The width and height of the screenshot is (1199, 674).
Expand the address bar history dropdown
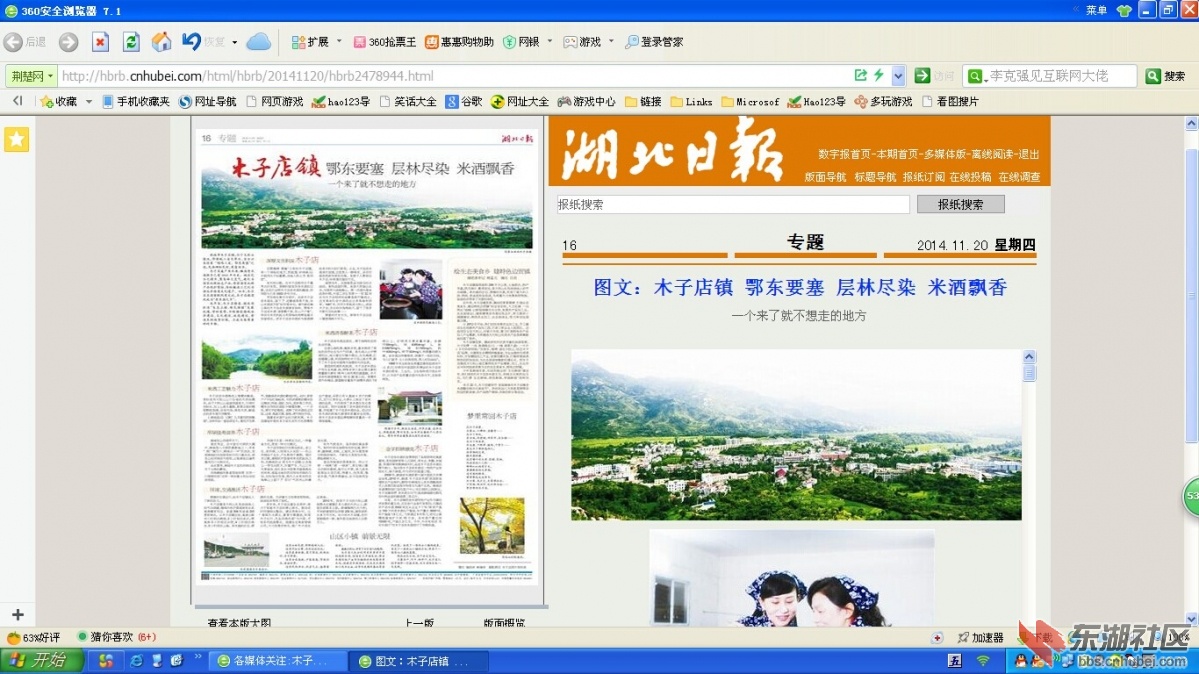898,76
